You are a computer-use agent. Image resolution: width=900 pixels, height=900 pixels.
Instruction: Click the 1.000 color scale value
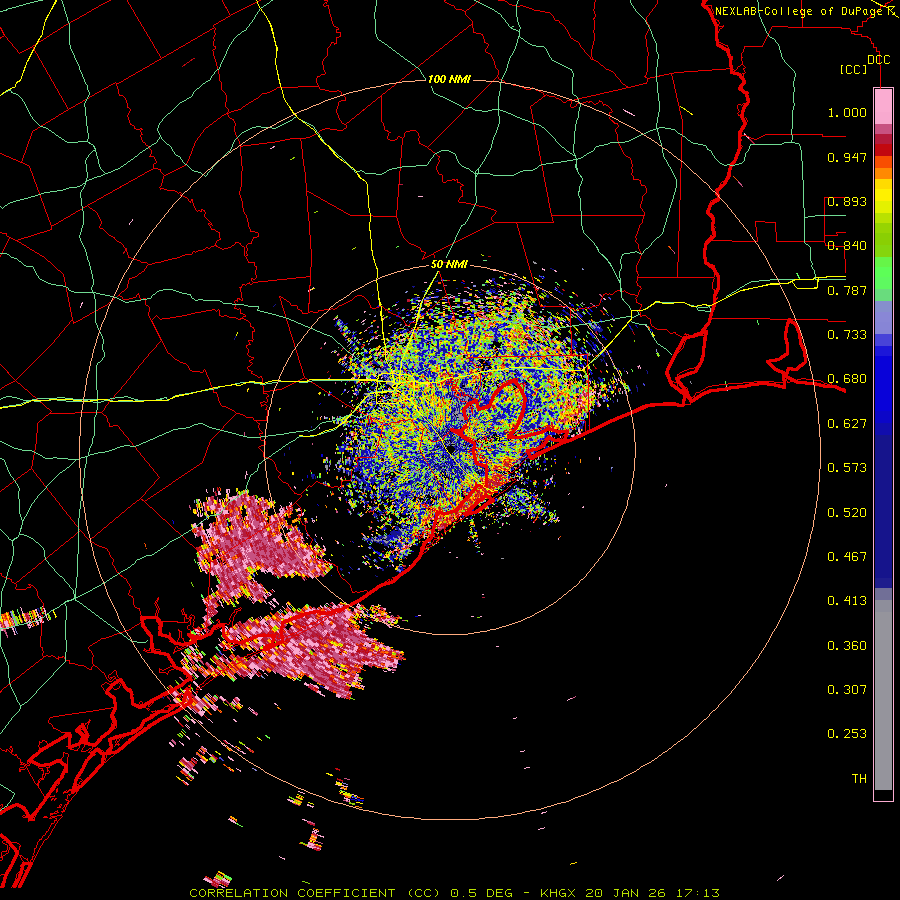coord(847,112)
